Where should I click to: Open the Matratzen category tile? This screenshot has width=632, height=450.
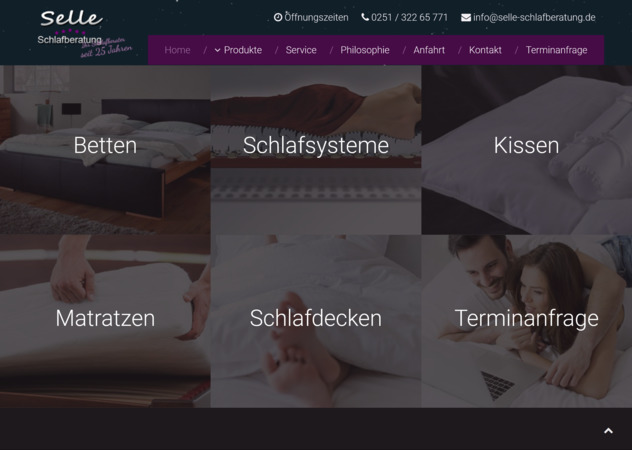(105, 321)
